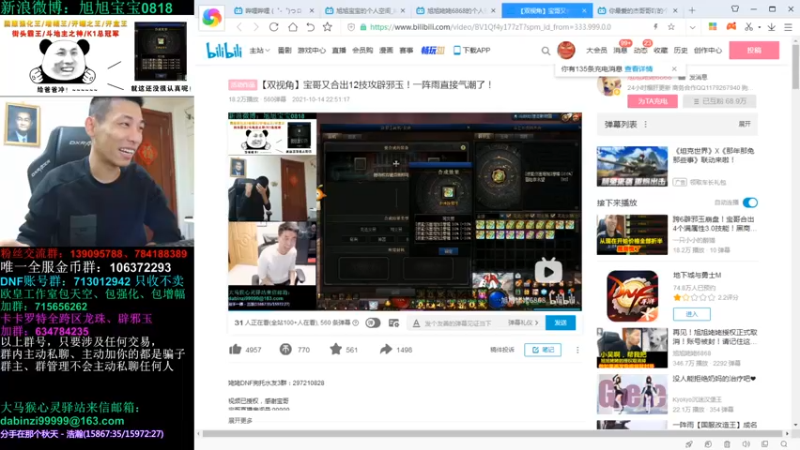Expand the danmaku list via 展开
Screen dimensions: 800x450
[744, 124]
